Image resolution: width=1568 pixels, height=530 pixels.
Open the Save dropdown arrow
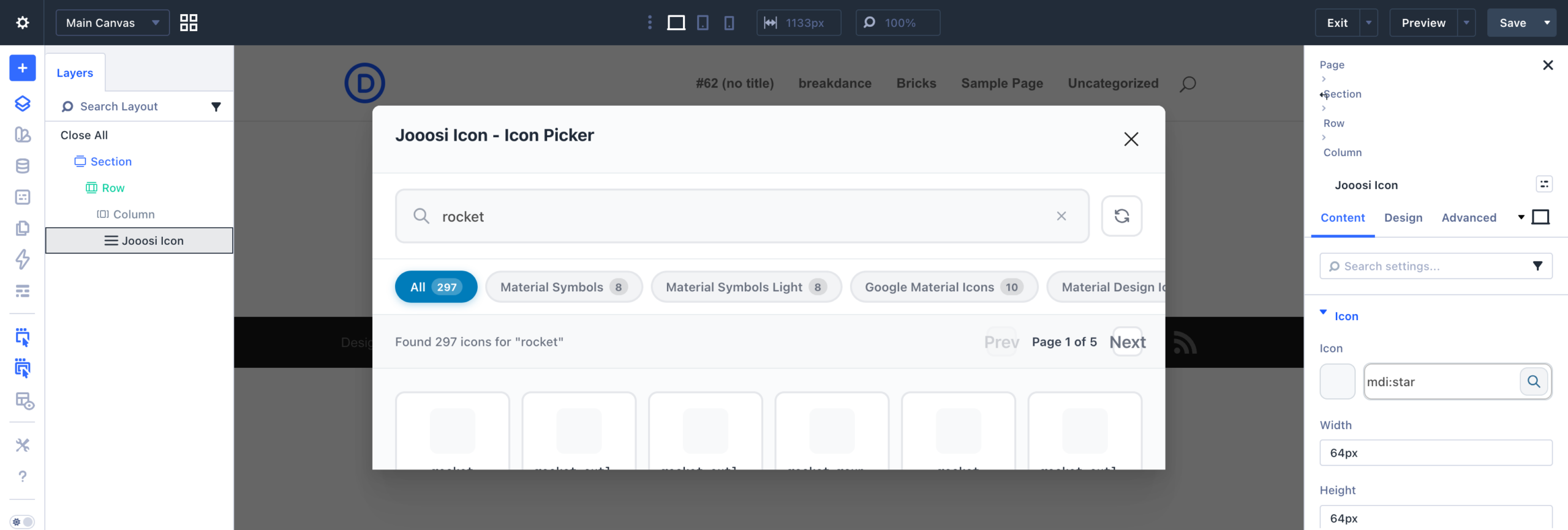pyautogui.click(x=1547, y=23)
